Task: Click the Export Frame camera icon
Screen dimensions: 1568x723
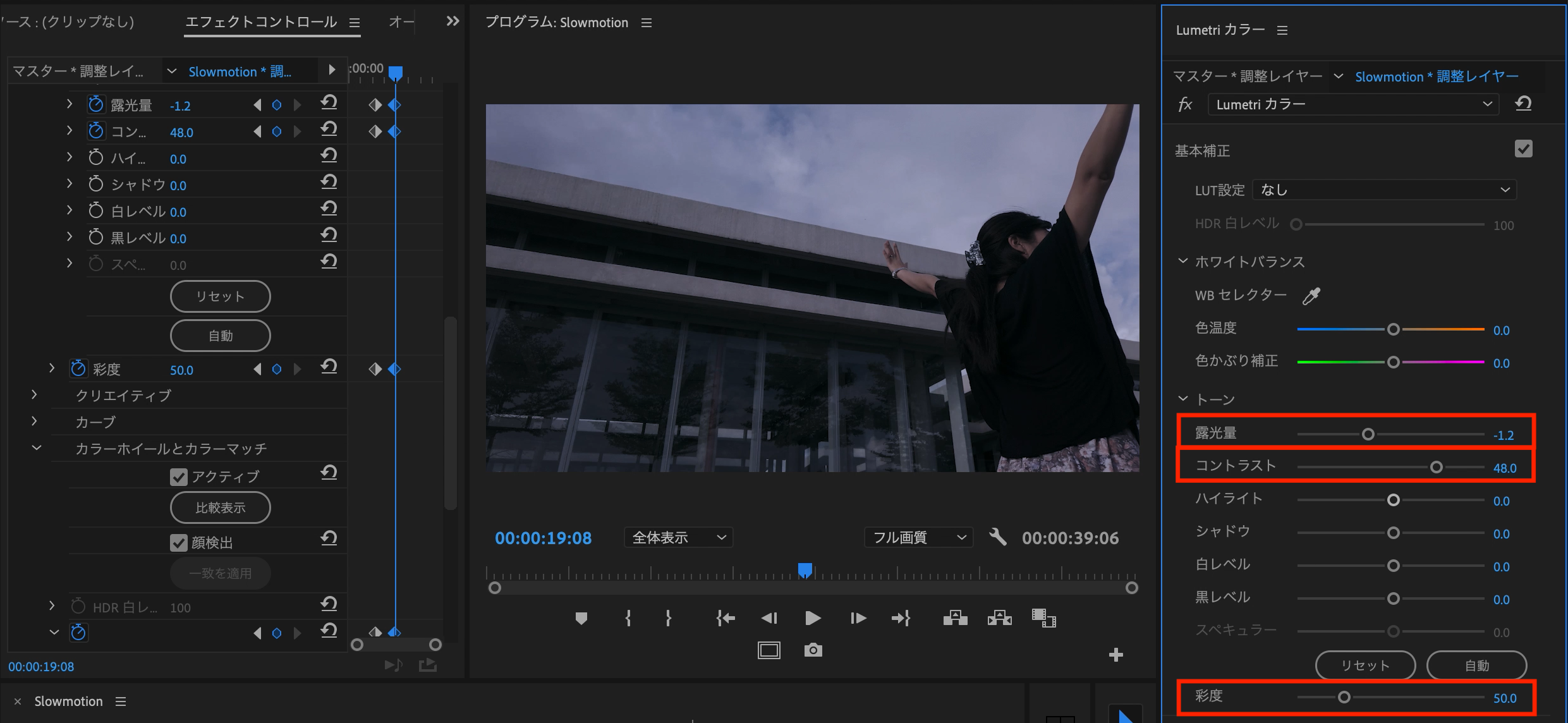Action: tap(813, 650)
